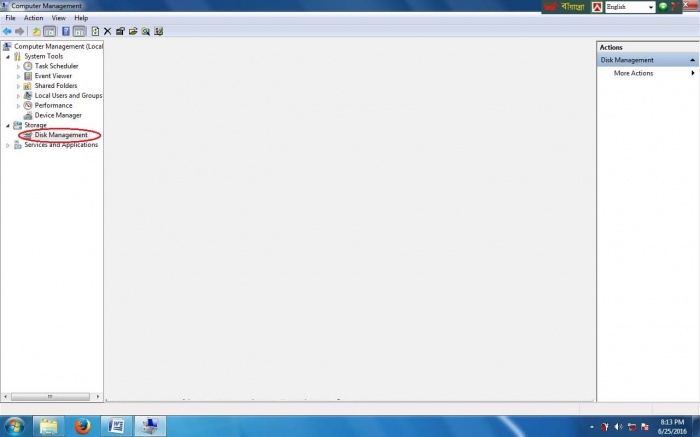Open Avro tools red wrench icon
This screenshot has height=437, width=700.
coord(675,6)
